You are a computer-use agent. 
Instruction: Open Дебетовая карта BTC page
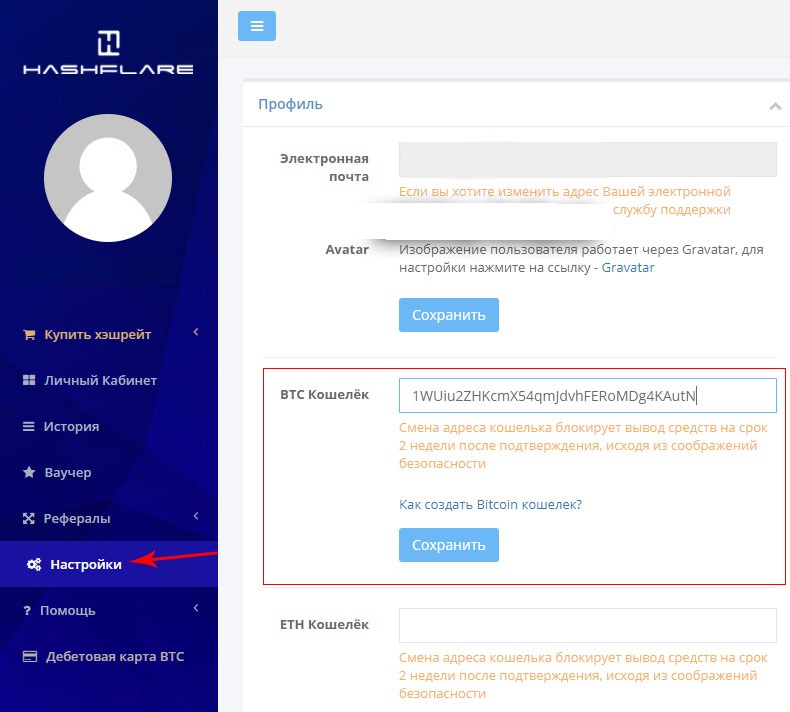[x=115, y=657]
